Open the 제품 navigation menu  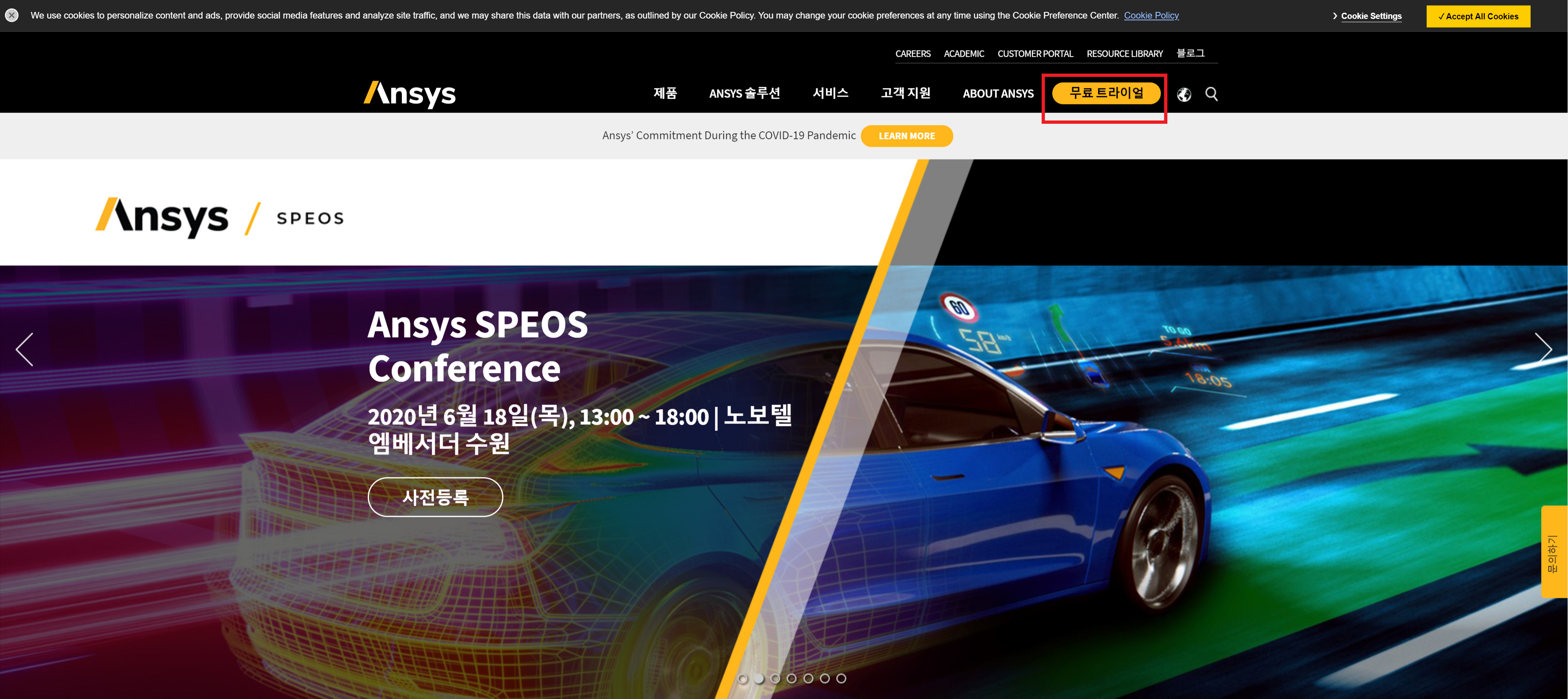click(665, 93)
